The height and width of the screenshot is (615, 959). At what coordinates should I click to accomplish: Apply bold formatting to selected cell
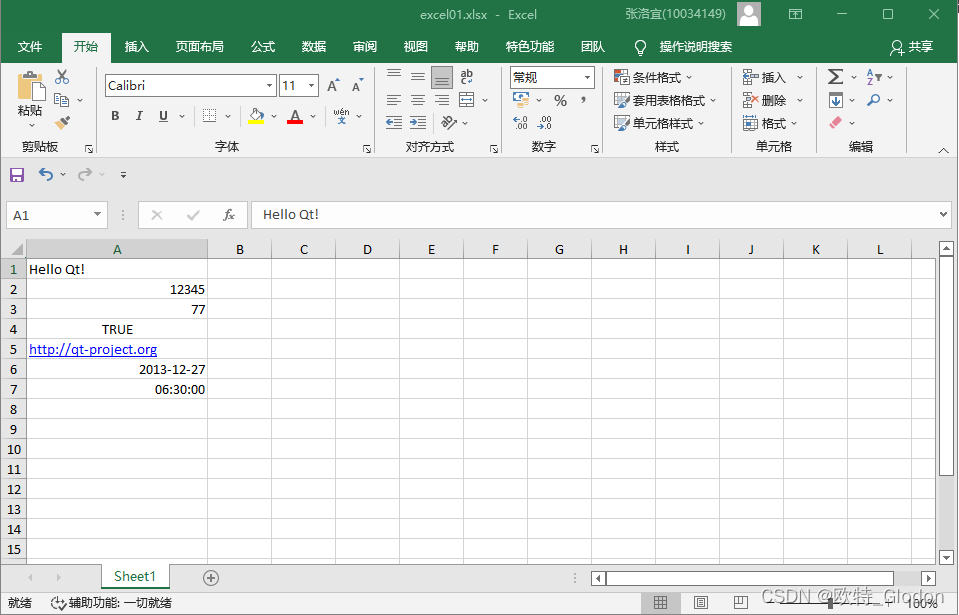tap(114, 116)
